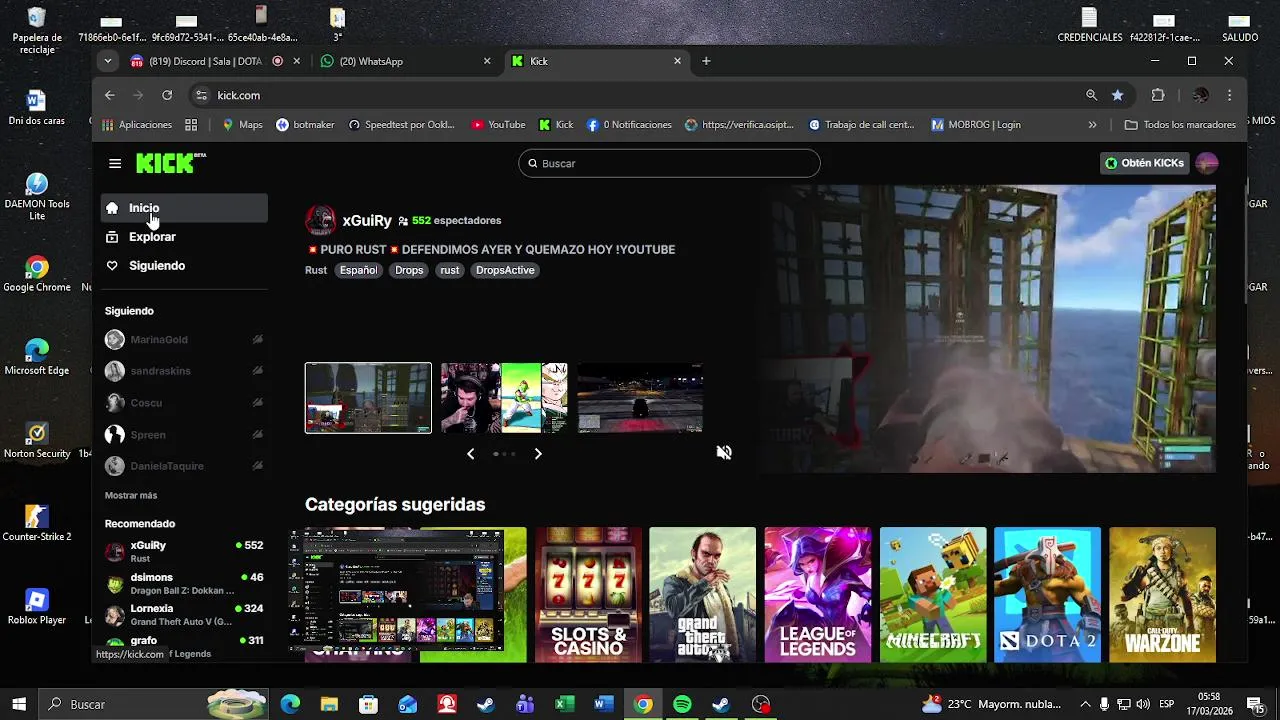Image resolution: width=1280 pixels, height=720 pixels.
Task: Click the zoom magnifier in address bar
Action: 1091,95
